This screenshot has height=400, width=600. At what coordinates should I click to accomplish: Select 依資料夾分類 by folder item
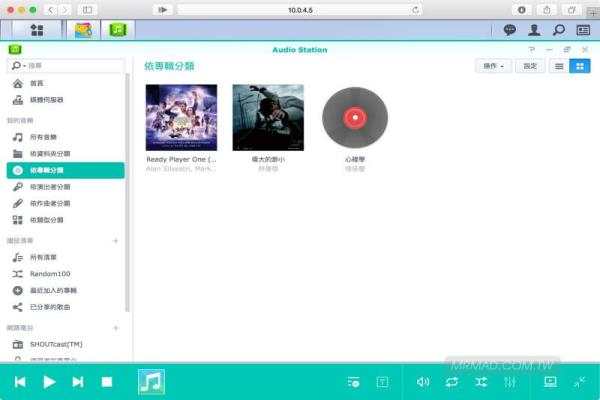click(x=65, y=154)
